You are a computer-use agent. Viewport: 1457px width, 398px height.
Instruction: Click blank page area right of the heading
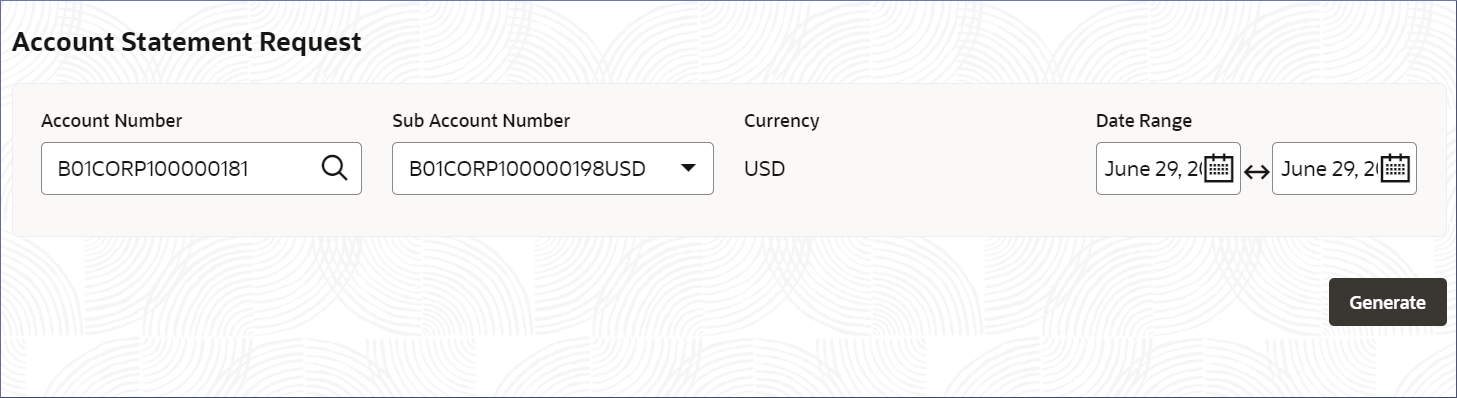[x=900, y=43]
